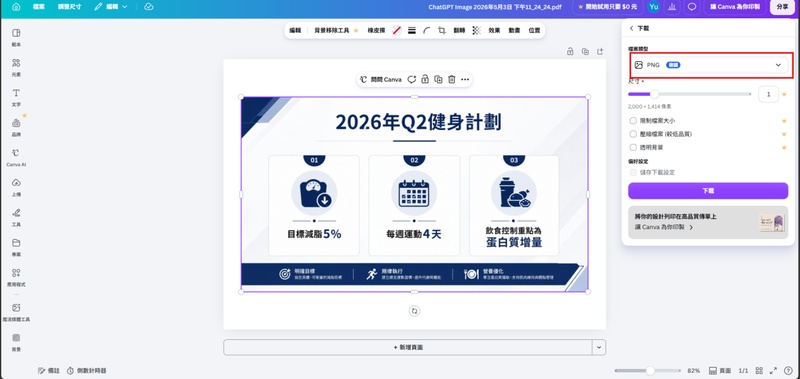Open the comments speech bubble icon

tap(692, 7)
